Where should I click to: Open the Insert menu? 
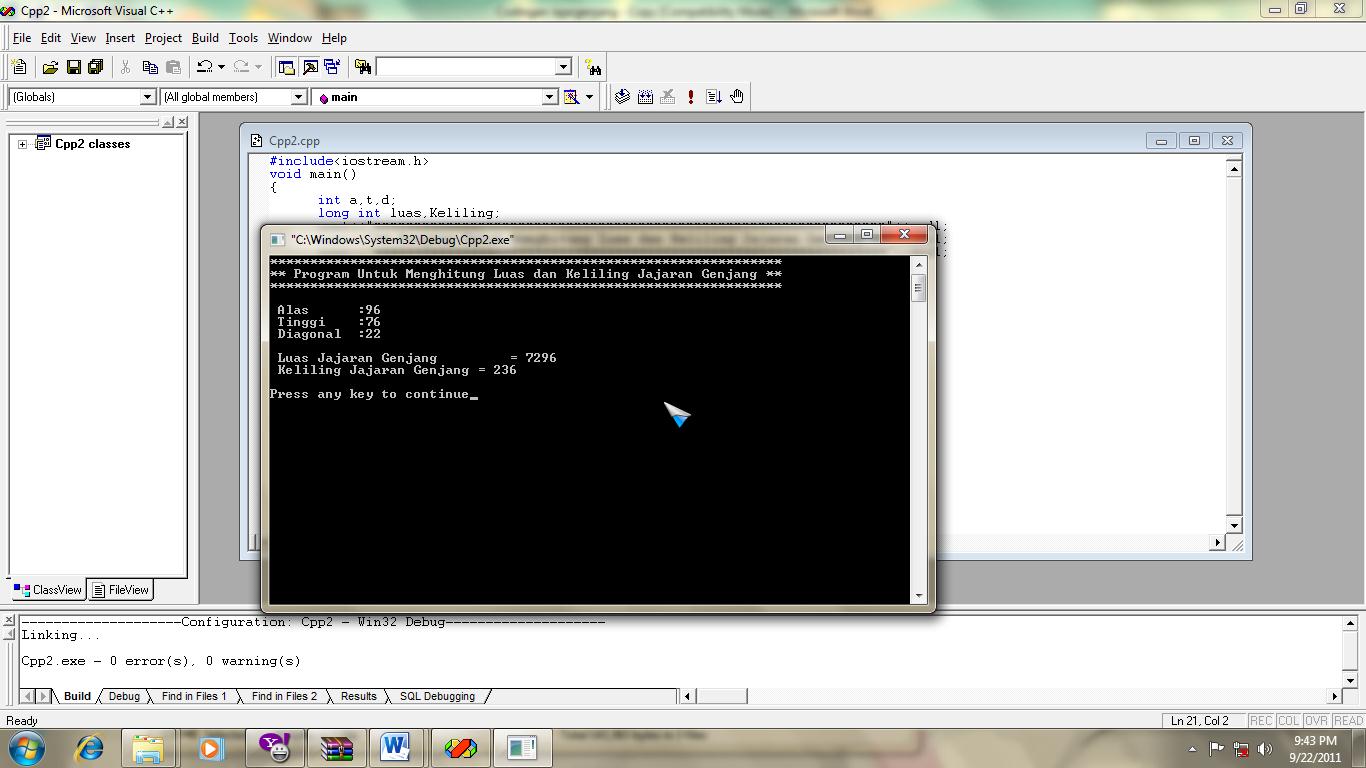[120, 38]
